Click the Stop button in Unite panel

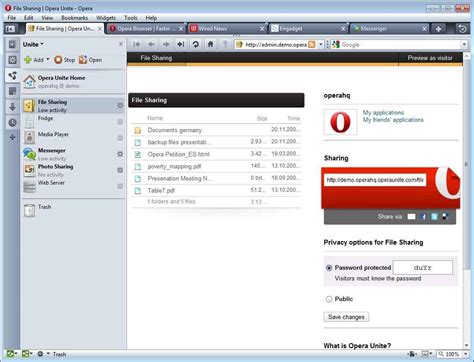coord(65,60)
